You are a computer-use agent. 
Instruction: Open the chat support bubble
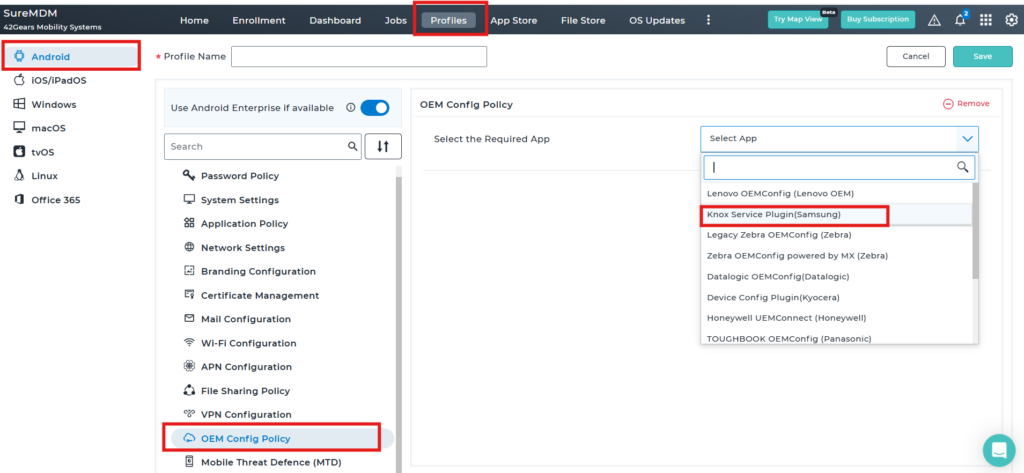(x=999, y=450)
